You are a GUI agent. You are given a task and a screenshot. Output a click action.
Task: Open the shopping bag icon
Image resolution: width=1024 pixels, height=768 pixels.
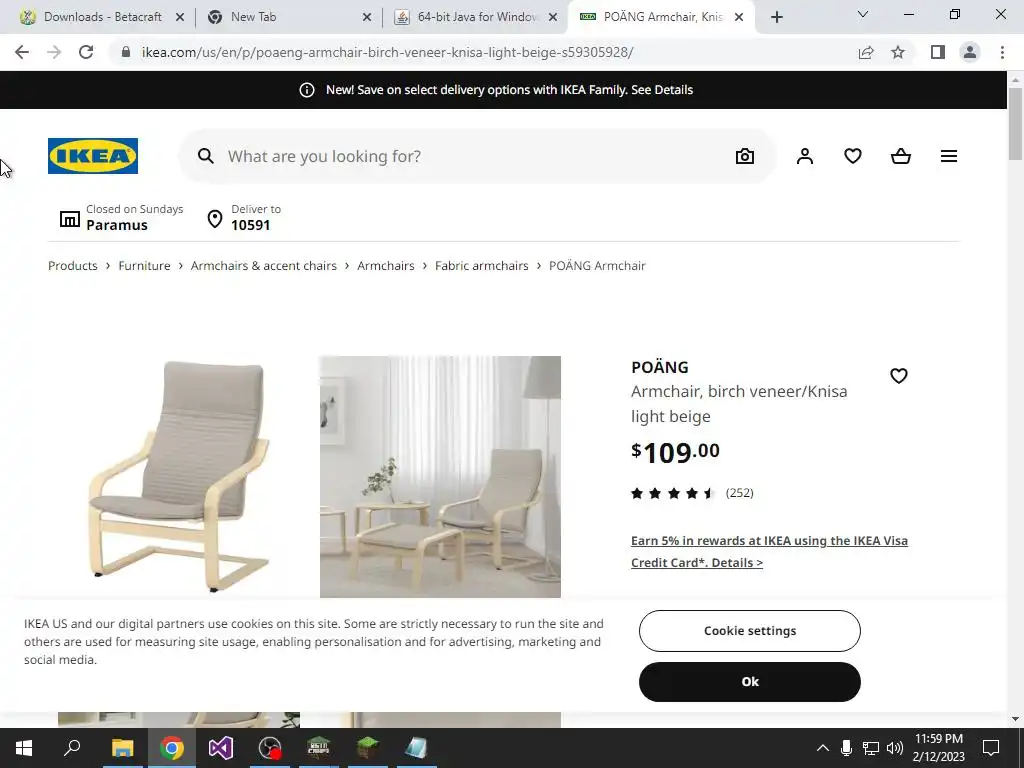click(x=901, y=156)
